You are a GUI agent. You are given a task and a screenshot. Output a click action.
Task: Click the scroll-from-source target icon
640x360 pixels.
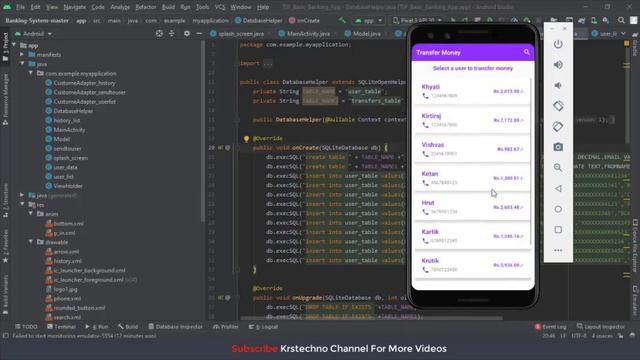click(159, 33)
